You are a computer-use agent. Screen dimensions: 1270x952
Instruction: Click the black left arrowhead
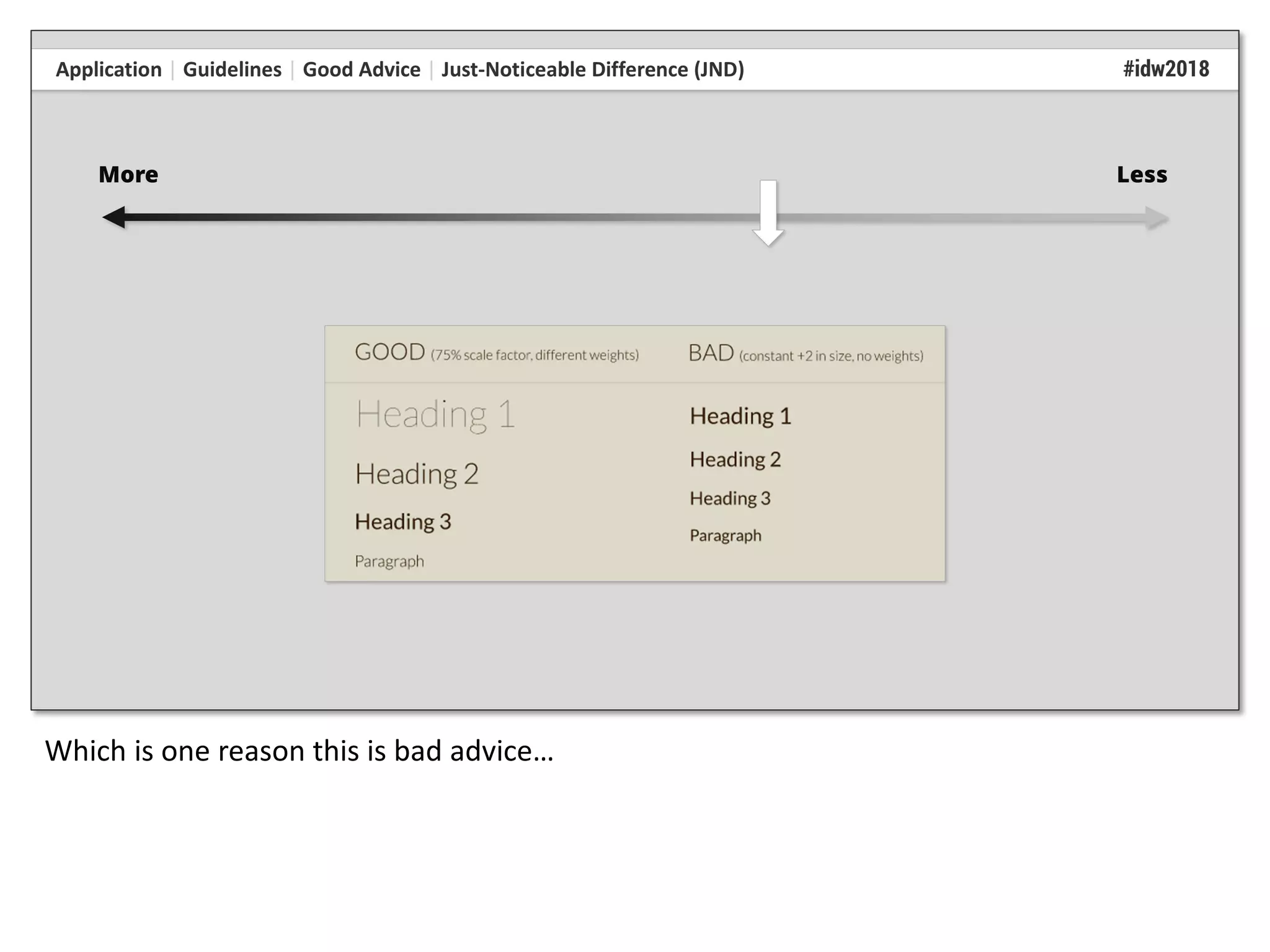[114, 218]
